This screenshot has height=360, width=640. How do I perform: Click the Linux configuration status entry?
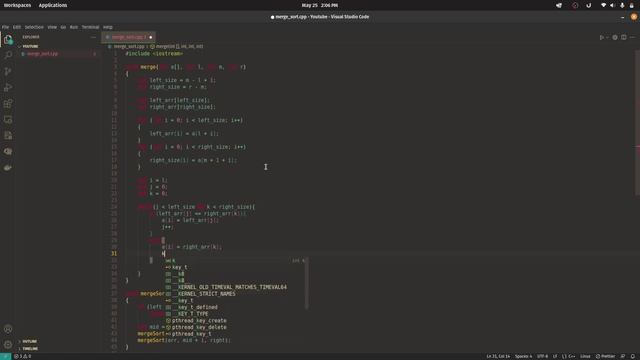(585, 356)
